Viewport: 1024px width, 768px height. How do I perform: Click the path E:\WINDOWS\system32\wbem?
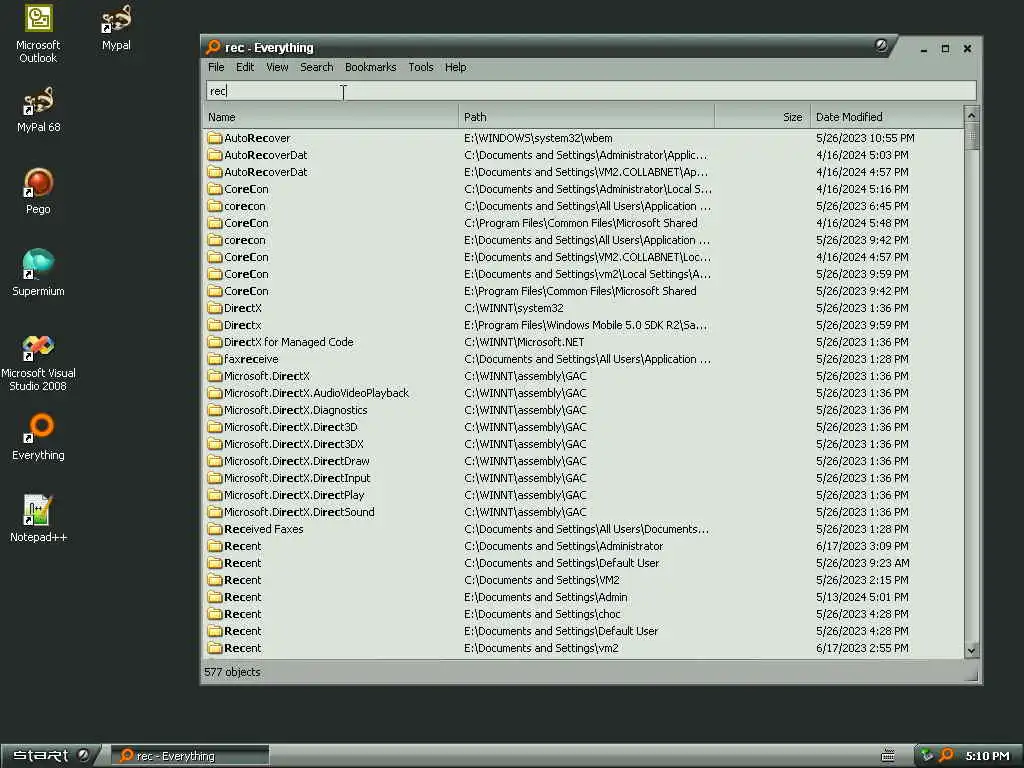click(x=538, y=138)
